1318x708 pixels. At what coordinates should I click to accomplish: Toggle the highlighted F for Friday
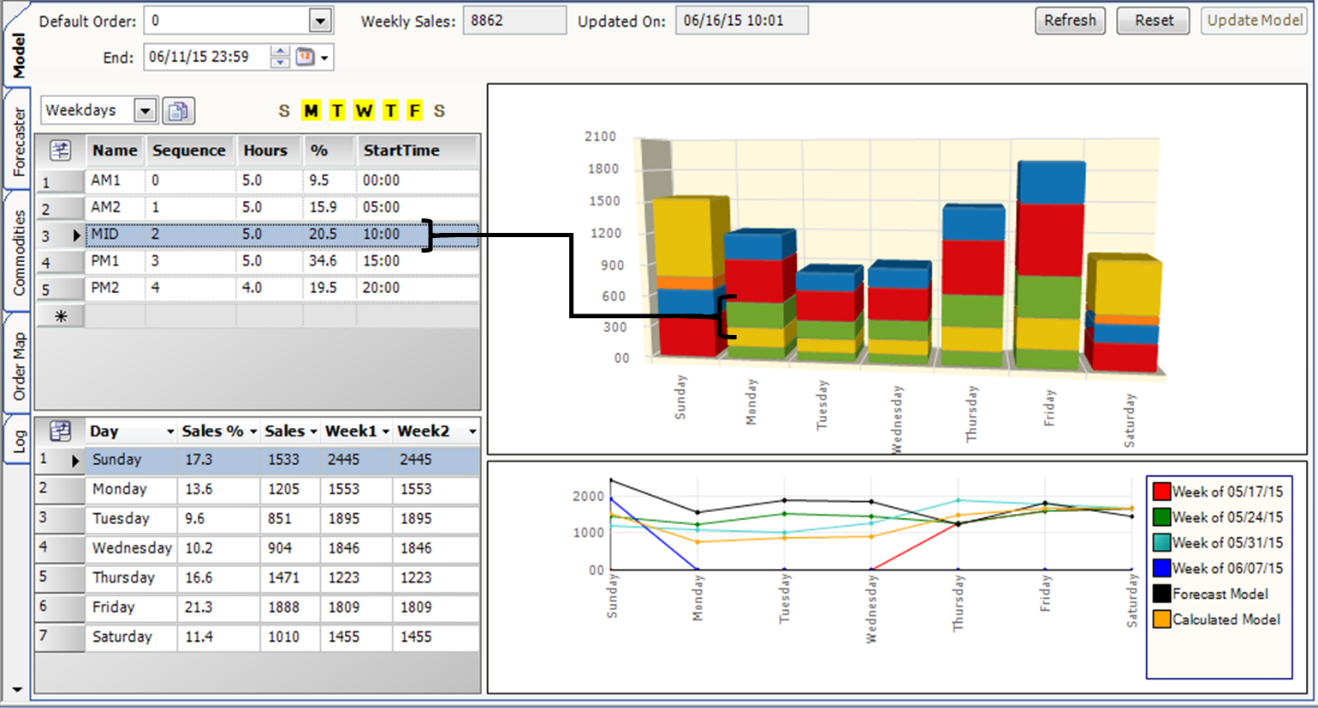(x=414, y=111)
